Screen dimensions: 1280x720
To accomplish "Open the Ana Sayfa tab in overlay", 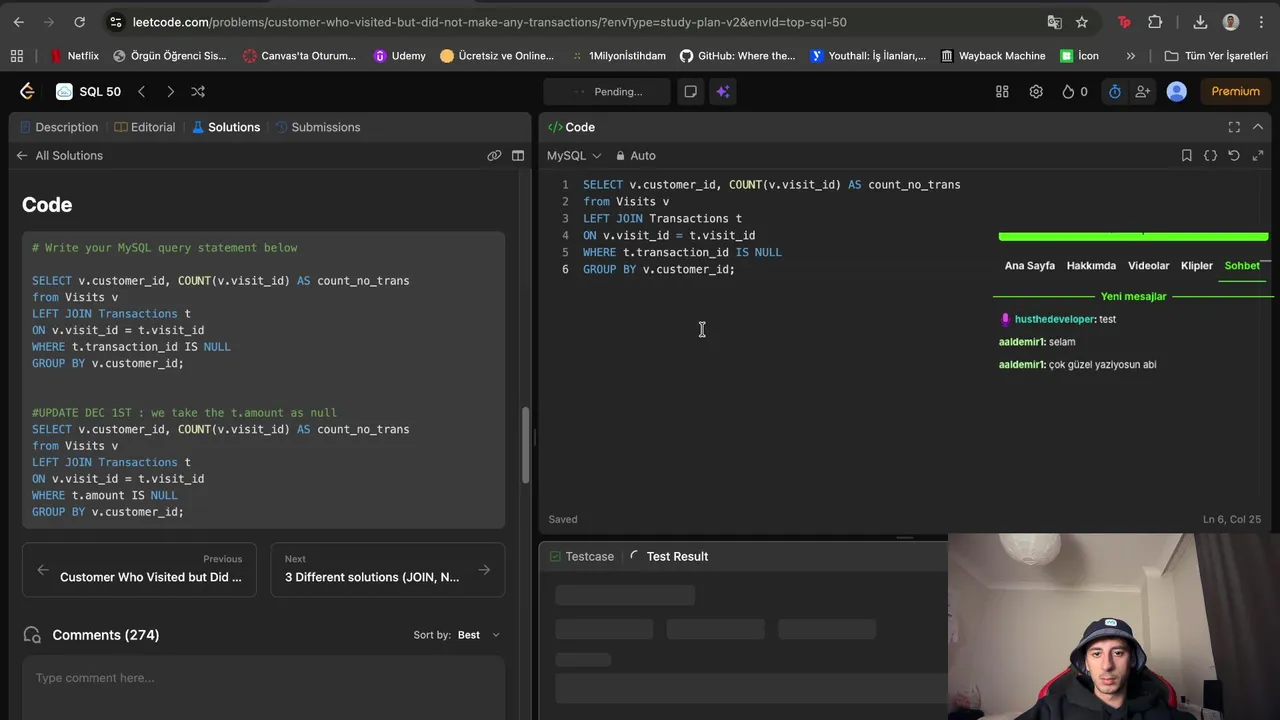I will [x=1029, y=265].
